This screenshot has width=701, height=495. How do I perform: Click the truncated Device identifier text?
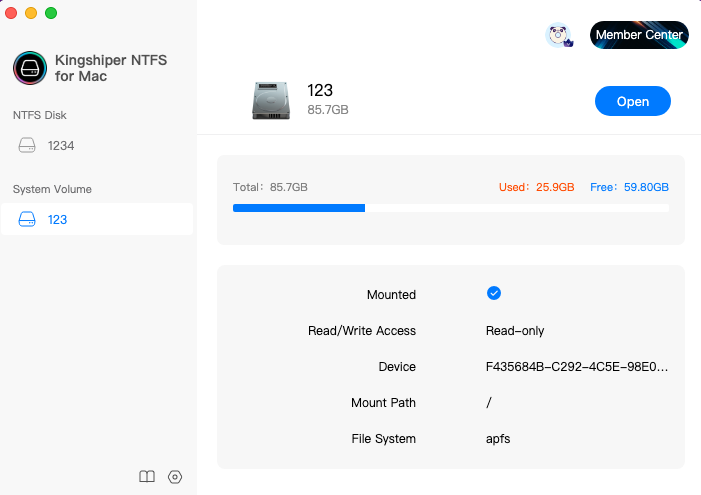tap(577, 367)
